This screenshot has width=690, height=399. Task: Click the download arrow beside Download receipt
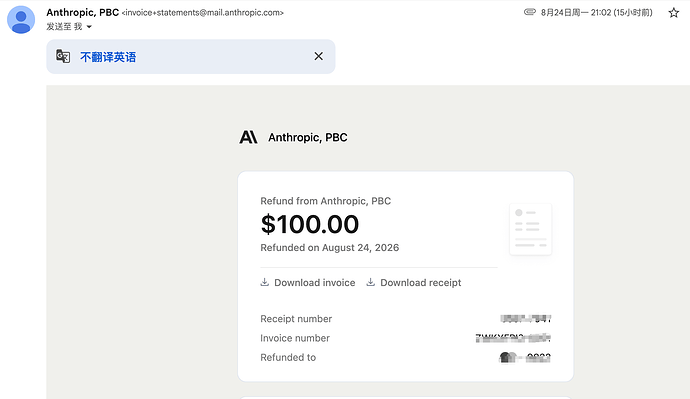[371, 282]
